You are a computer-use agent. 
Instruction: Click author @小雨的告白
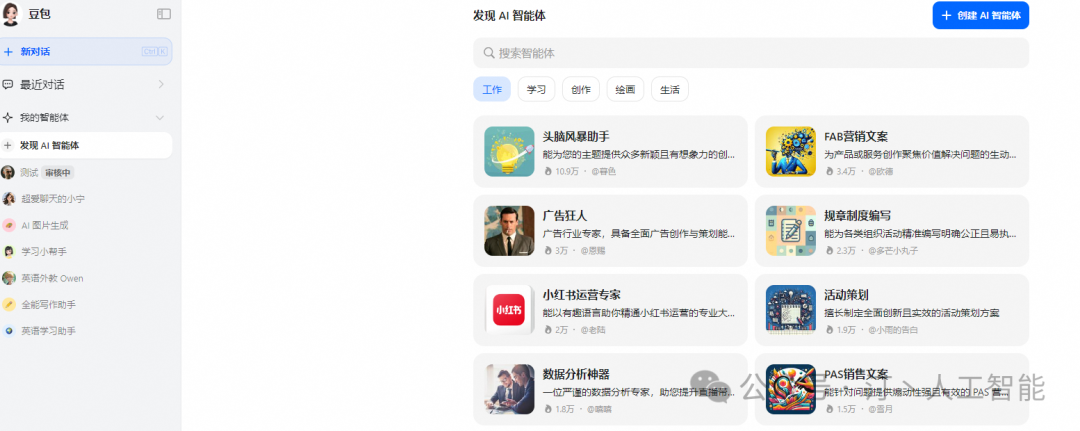[x=893, y=330]
